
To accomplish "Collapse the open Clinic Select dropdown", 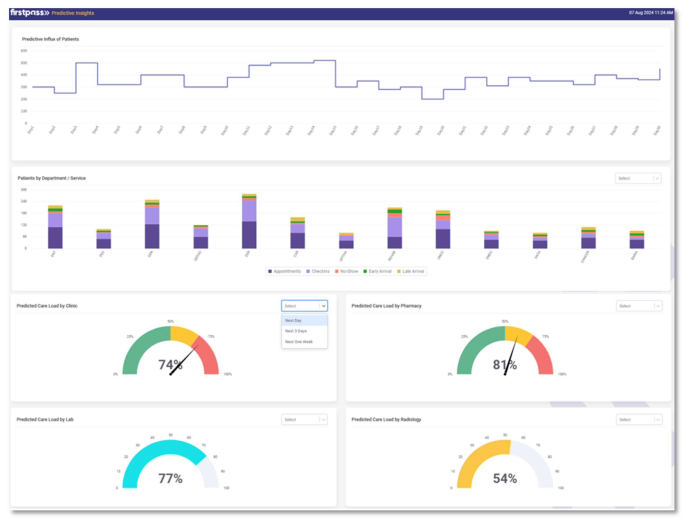I will [304, 306].
